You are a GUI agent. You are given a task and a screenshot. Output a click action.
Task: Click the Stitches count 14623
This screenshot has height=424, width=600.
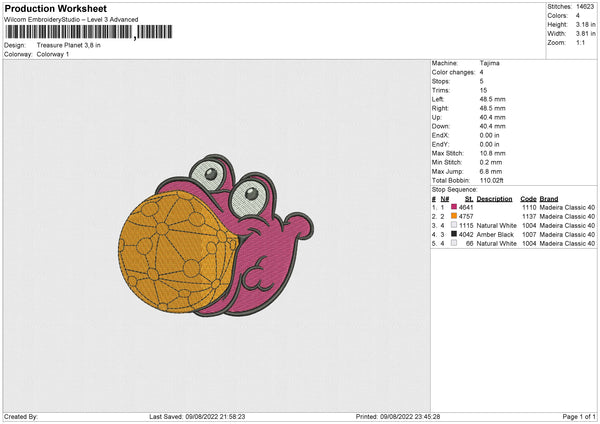(x=585, y=7)
